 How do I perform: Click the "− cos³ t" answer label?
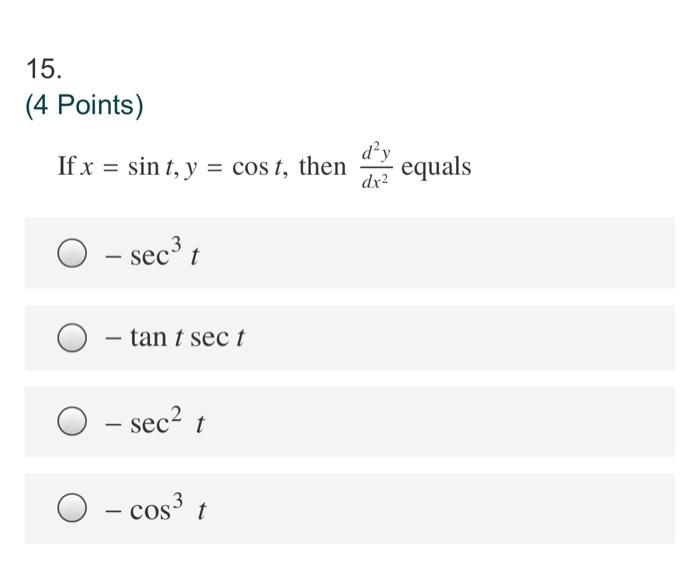155,507
